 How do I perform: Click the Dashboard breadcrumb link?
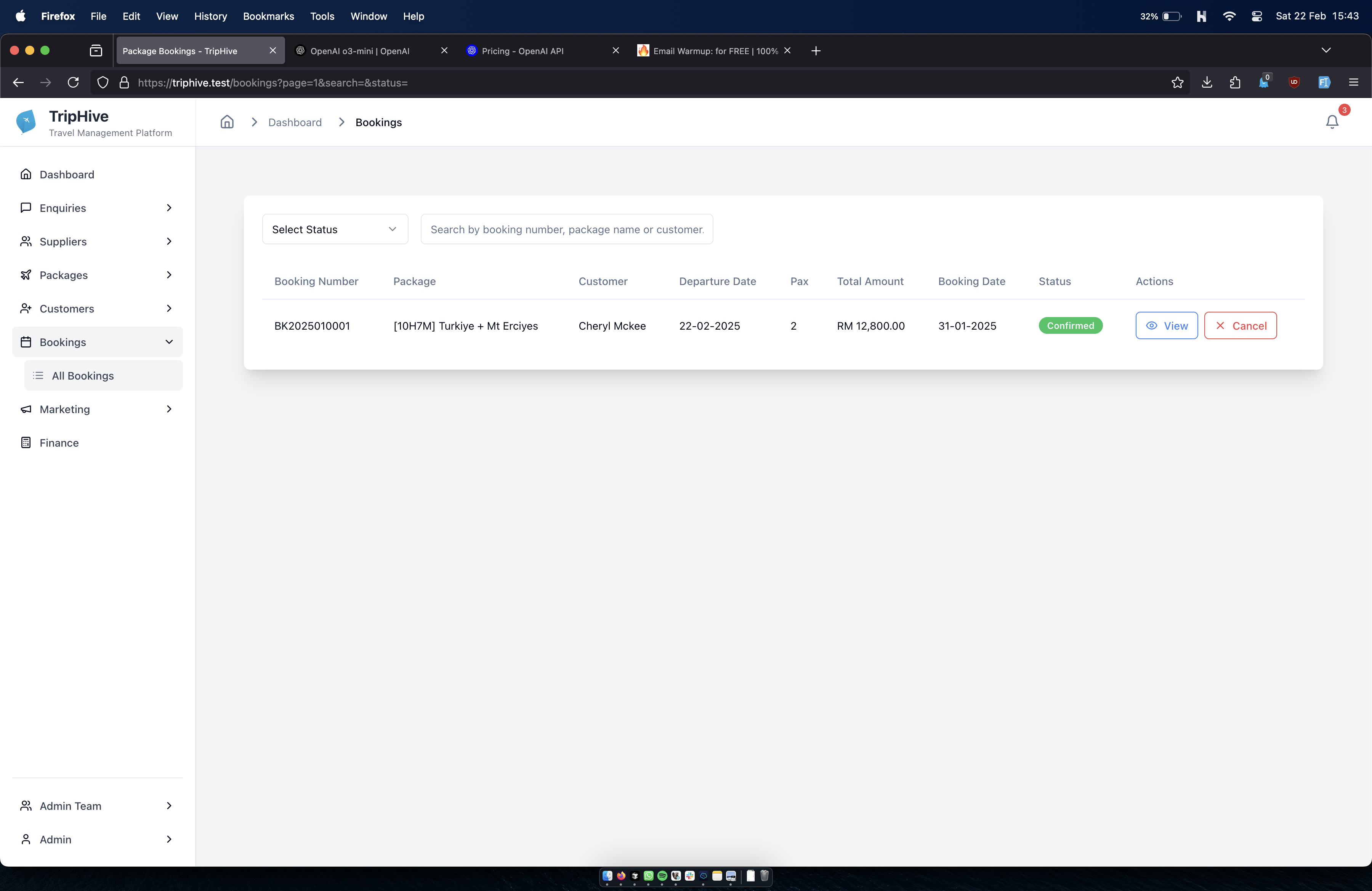point(295,122)
